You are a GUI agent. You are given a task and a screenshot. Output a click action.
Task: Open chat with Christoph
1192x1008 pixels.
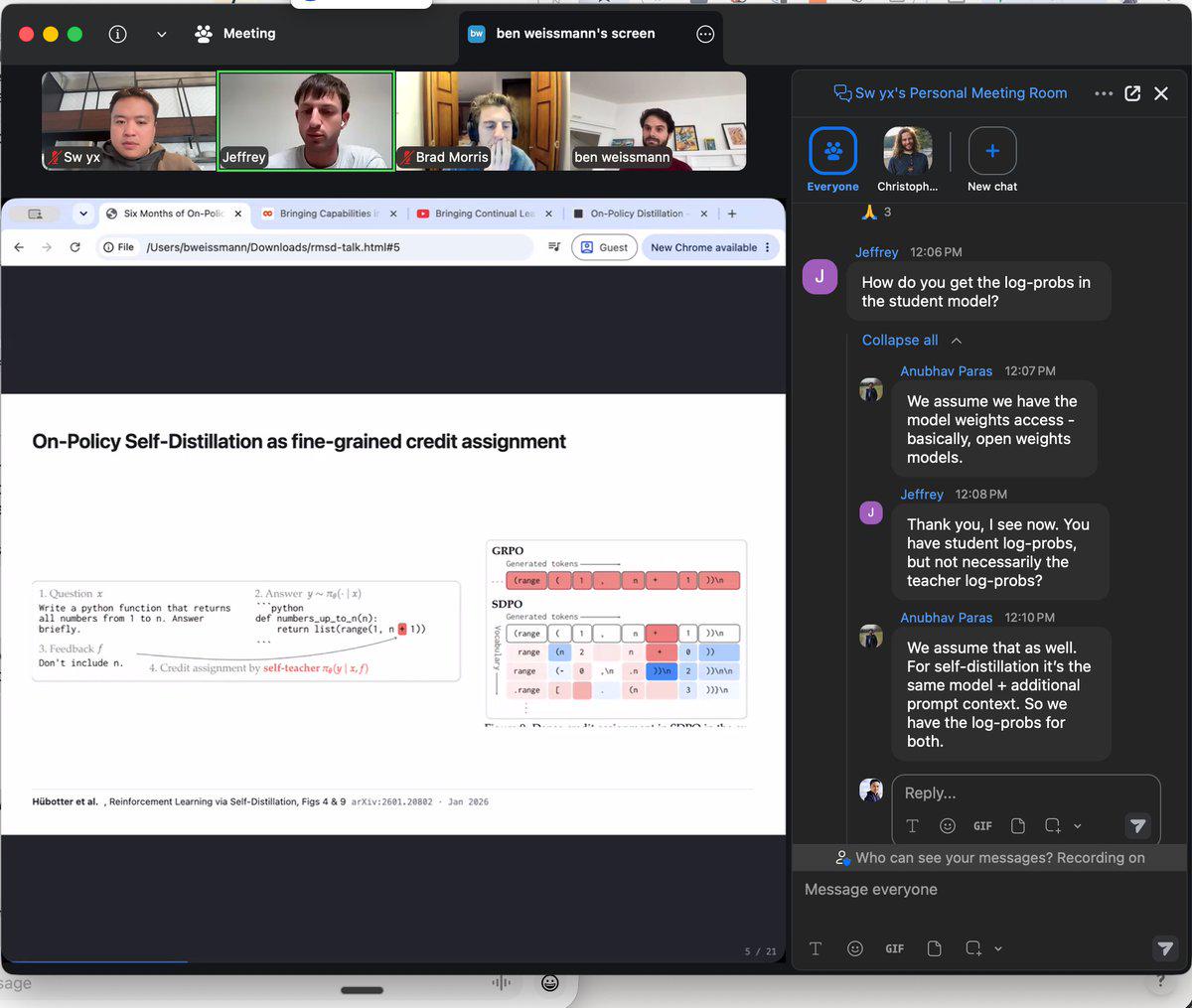907,160
